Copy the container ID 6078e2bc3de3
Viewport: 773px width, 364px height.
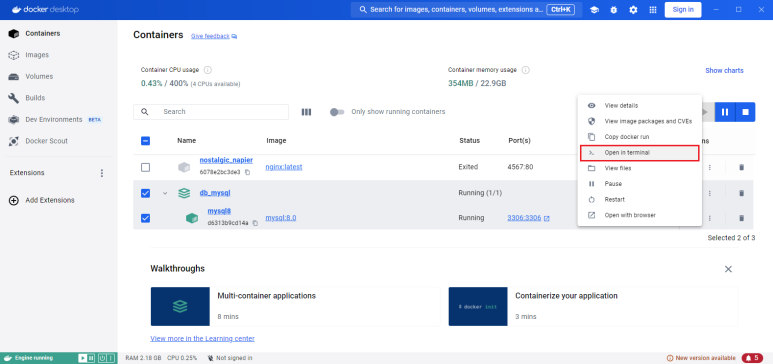coord(247,173)
